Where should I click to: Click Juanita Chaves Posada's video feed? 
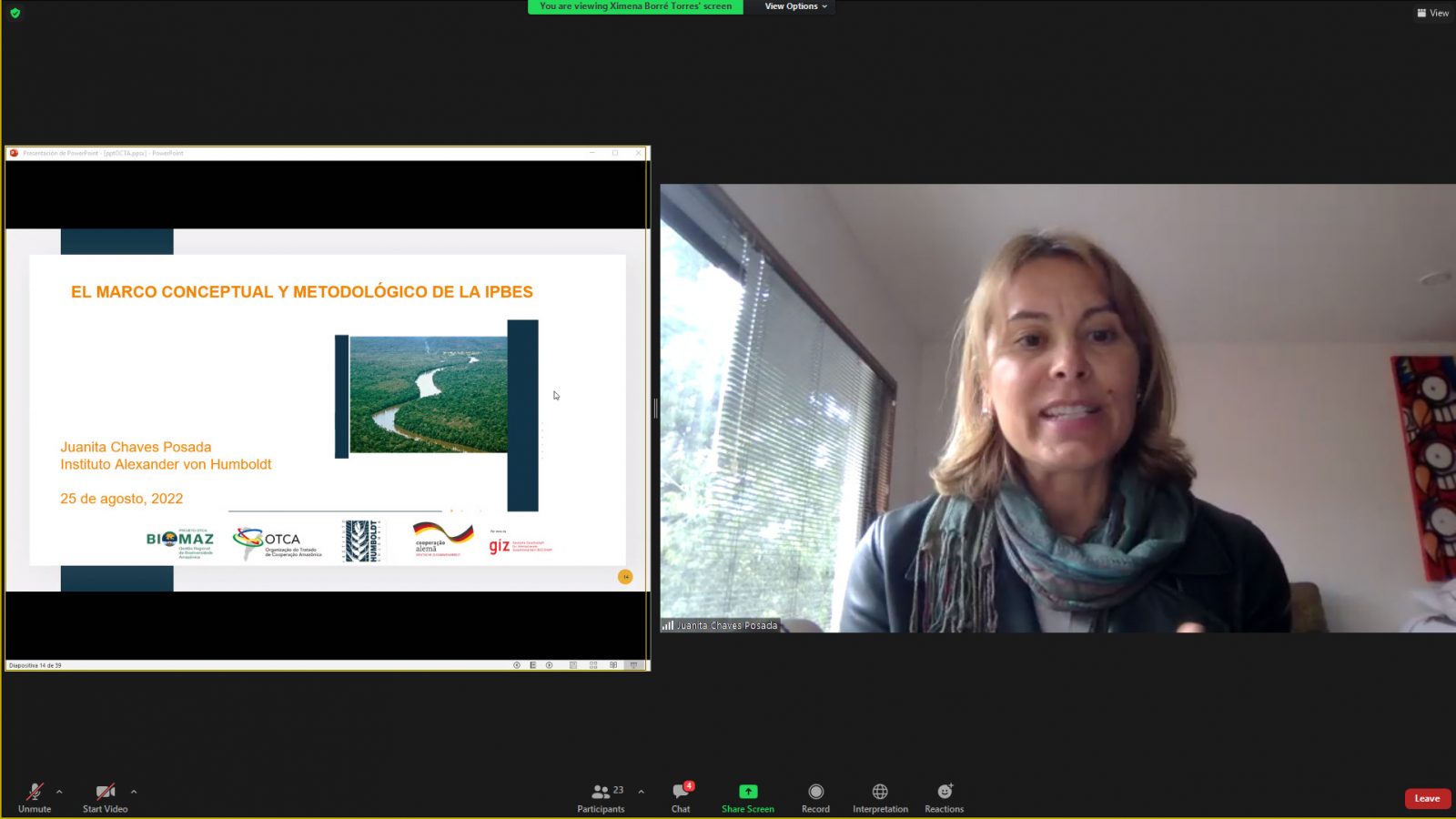coord(1057,408)
